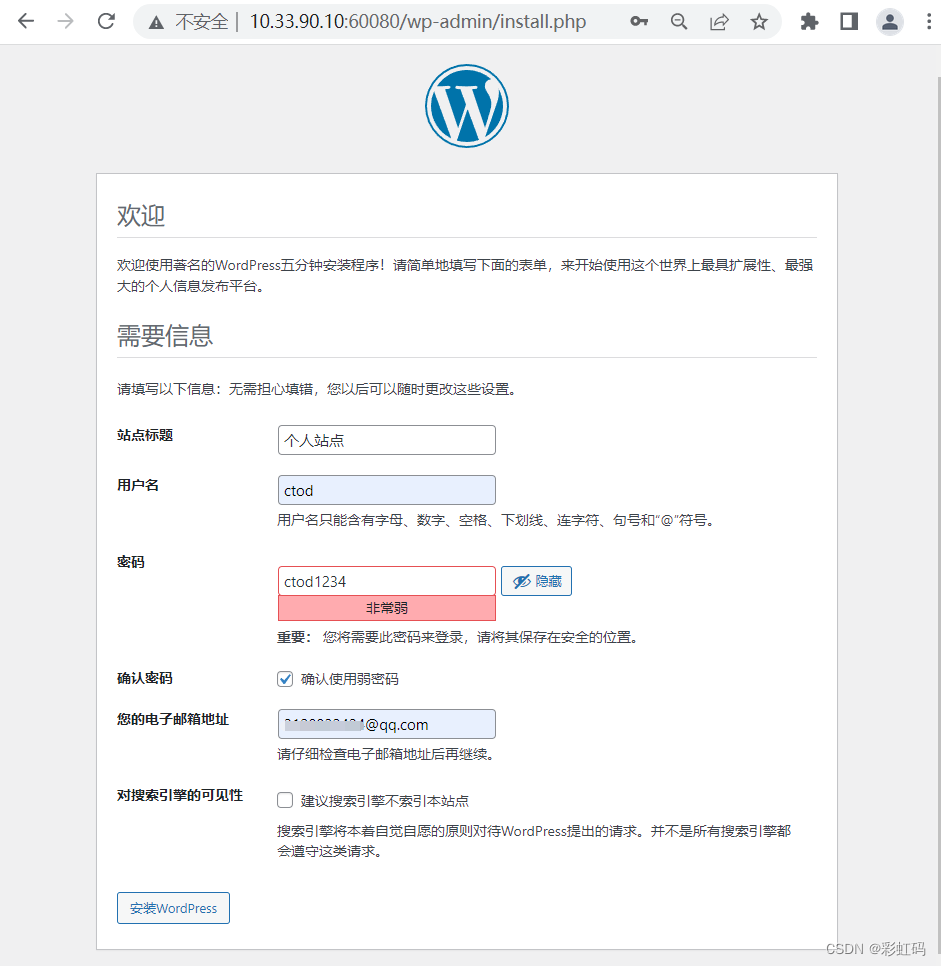The image size is (941, 966).
Task: Click the 确认密码 label
Action: pyautogui.click(x=145, y=678)
